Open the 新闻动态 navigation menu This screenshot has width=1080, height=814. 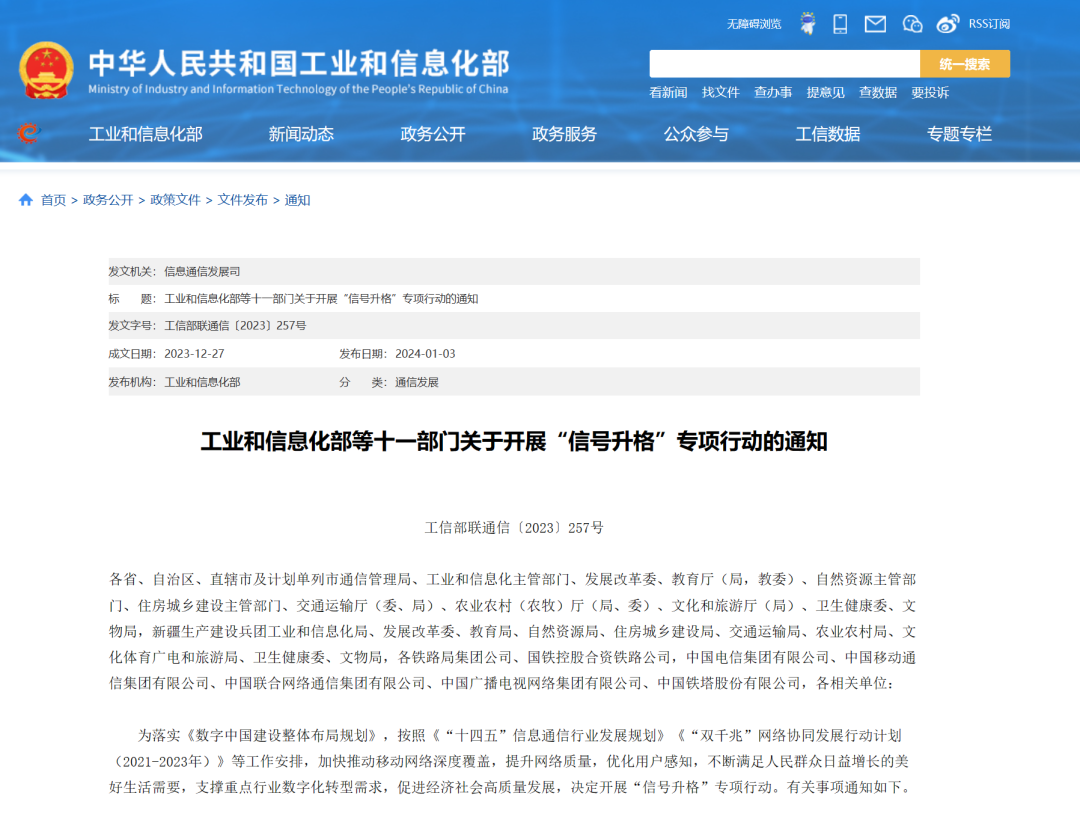pos(299,134)
